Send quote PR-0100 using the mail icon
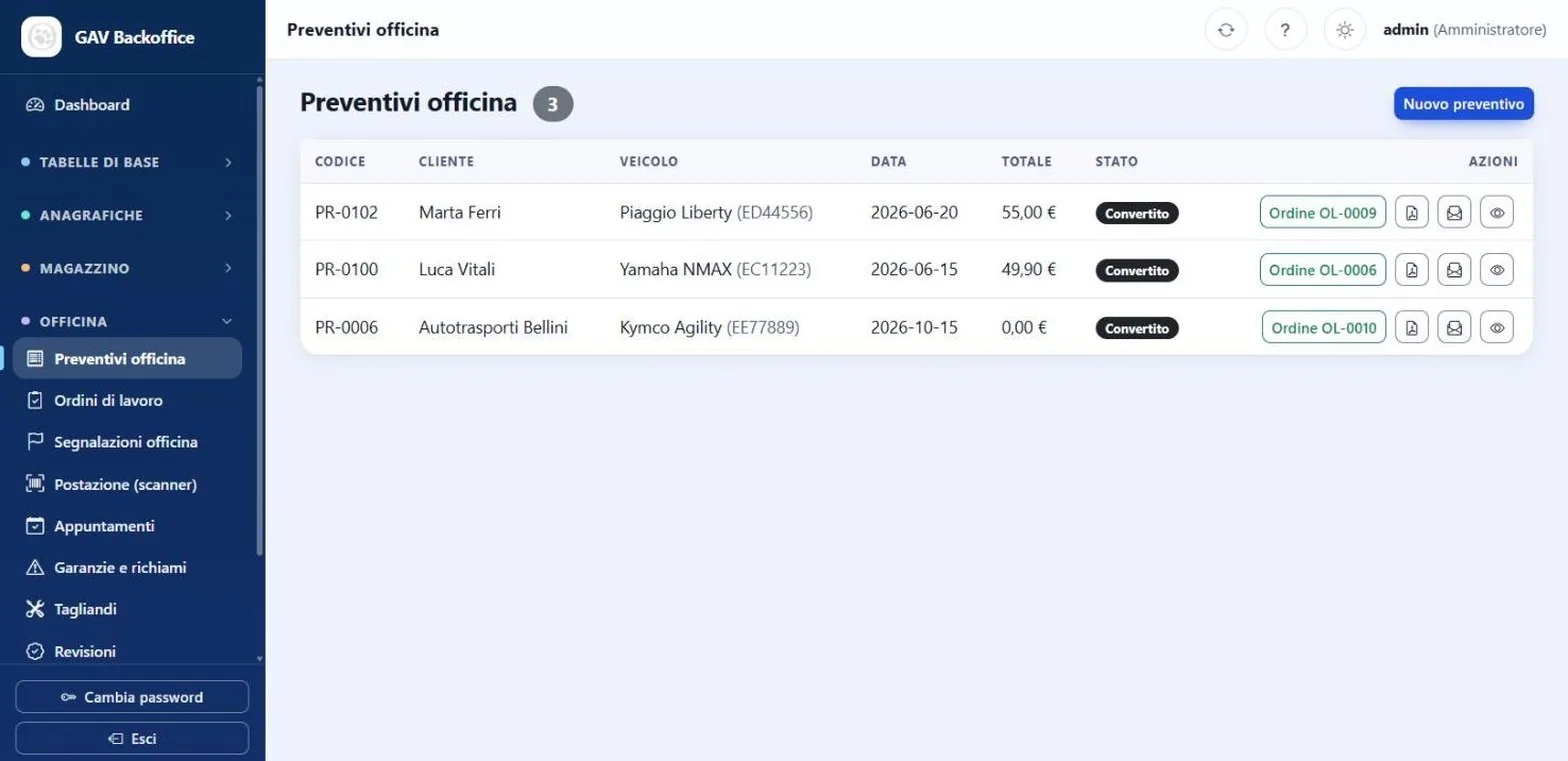The height and width of the screenshot is (761, 1568). (1454, 270)
